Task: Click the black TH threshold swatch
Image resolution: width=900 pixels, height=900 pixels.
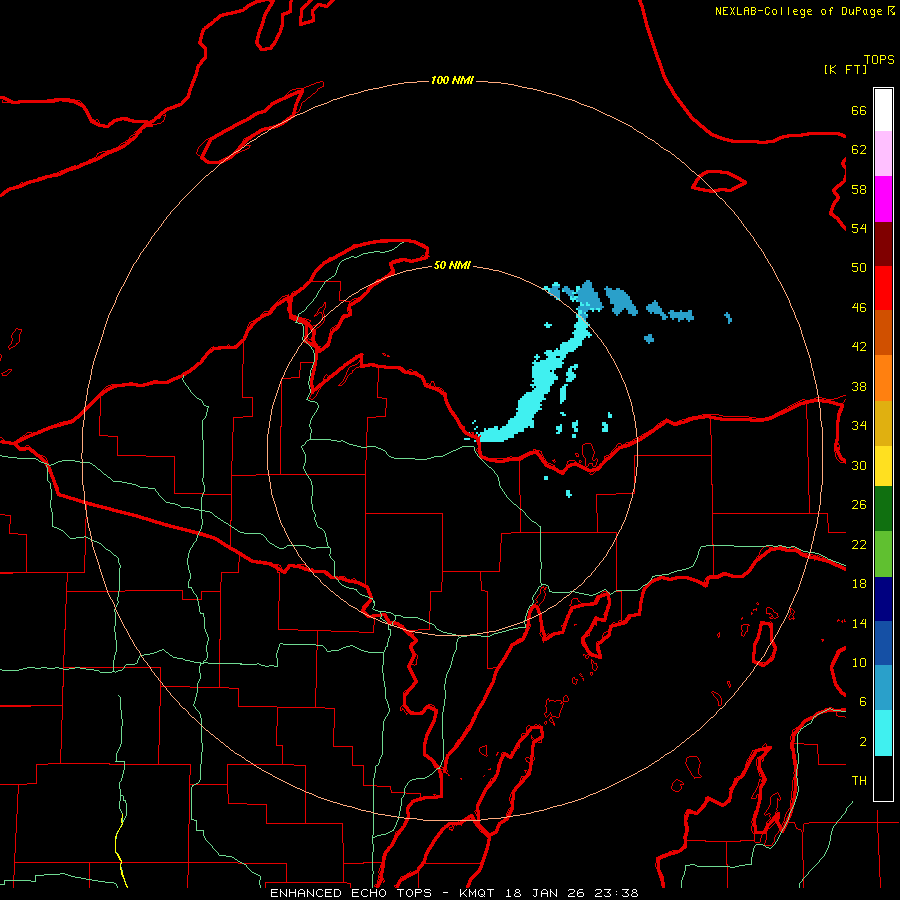Action: pyautogui.click(x=883, y=778)
